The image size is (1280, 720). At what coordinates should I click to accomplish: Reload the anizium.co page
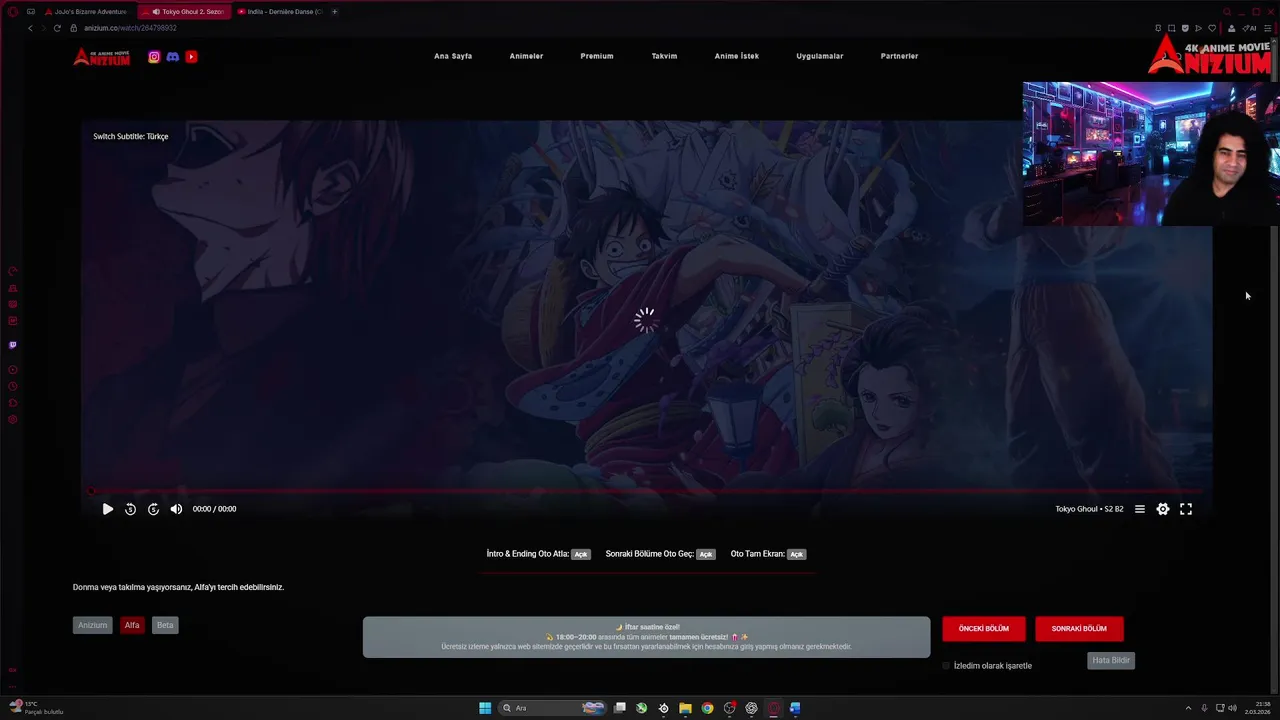pyautogui.click(x=57, y=28)
